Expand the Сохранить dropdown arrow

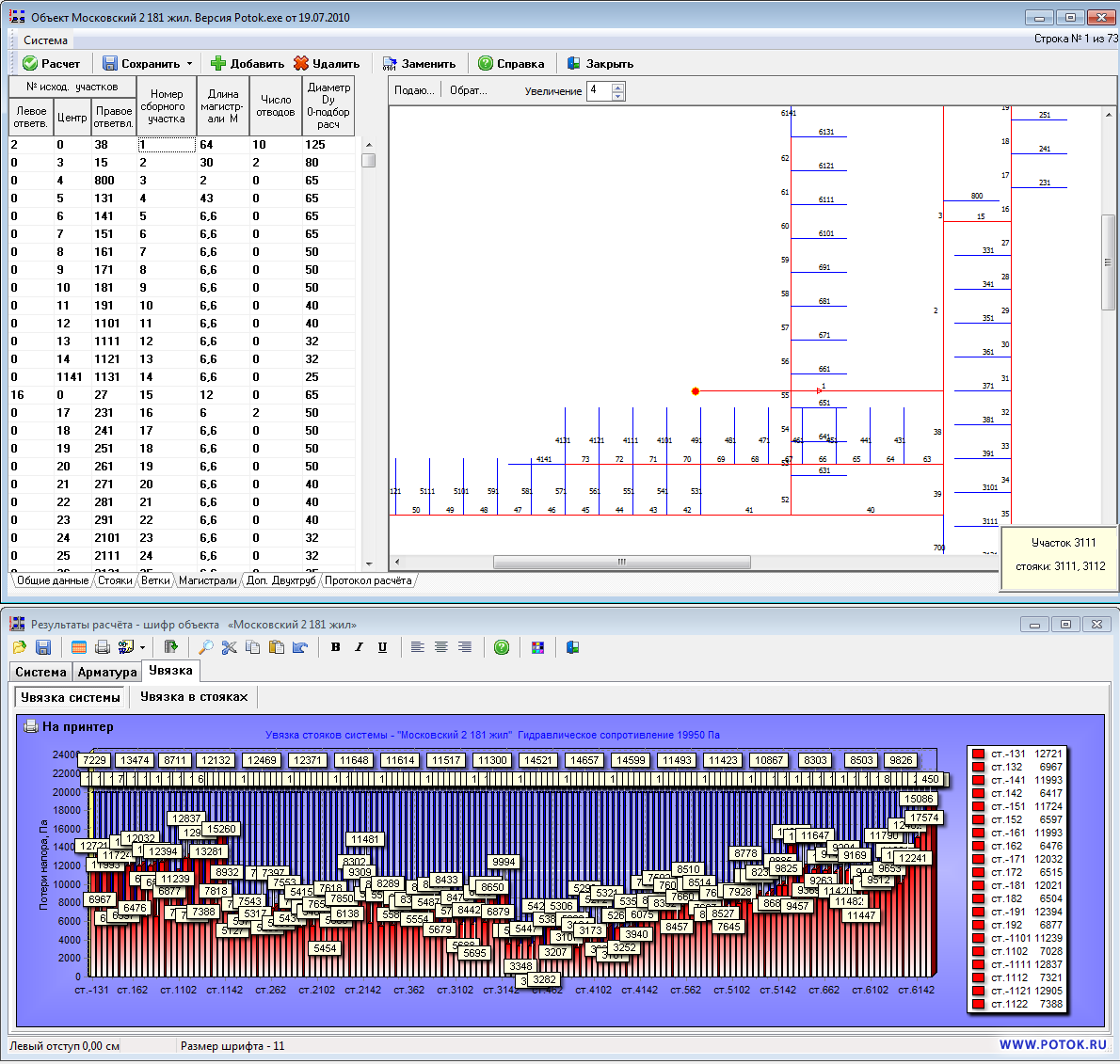(x=189, y=64)
